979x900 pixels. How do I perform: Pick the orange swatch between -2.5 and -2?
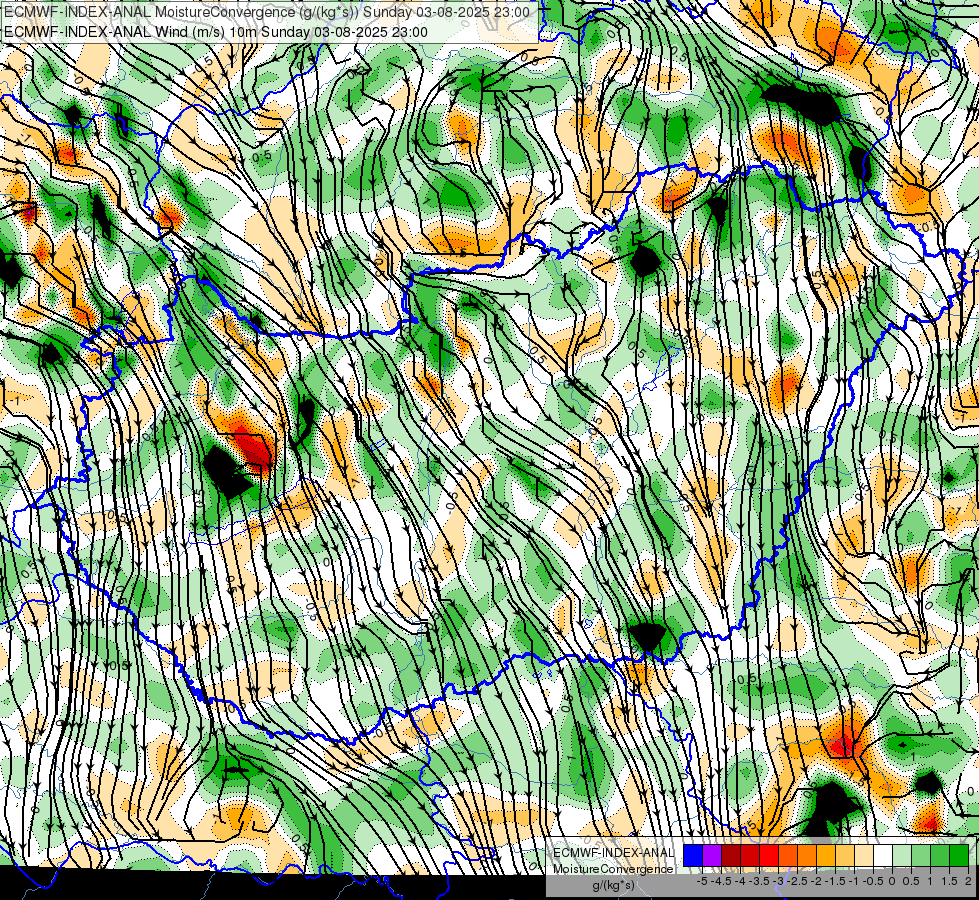pyautogui.click(x=807, y=855)
